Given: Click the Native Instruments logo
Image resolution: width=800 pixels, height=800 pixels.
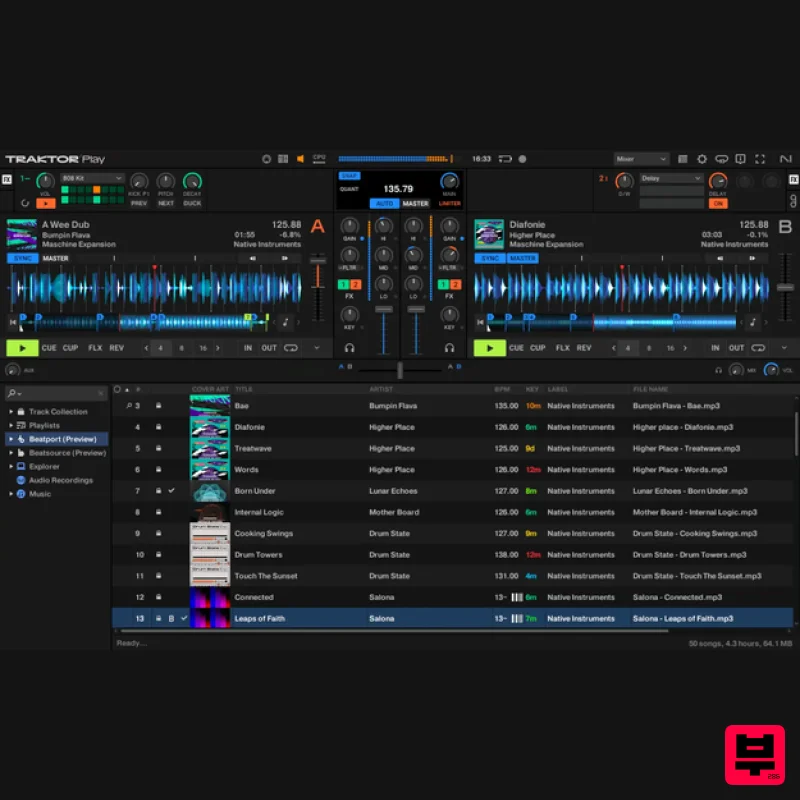Looking at the screenshot, I should tap(786, 159).
